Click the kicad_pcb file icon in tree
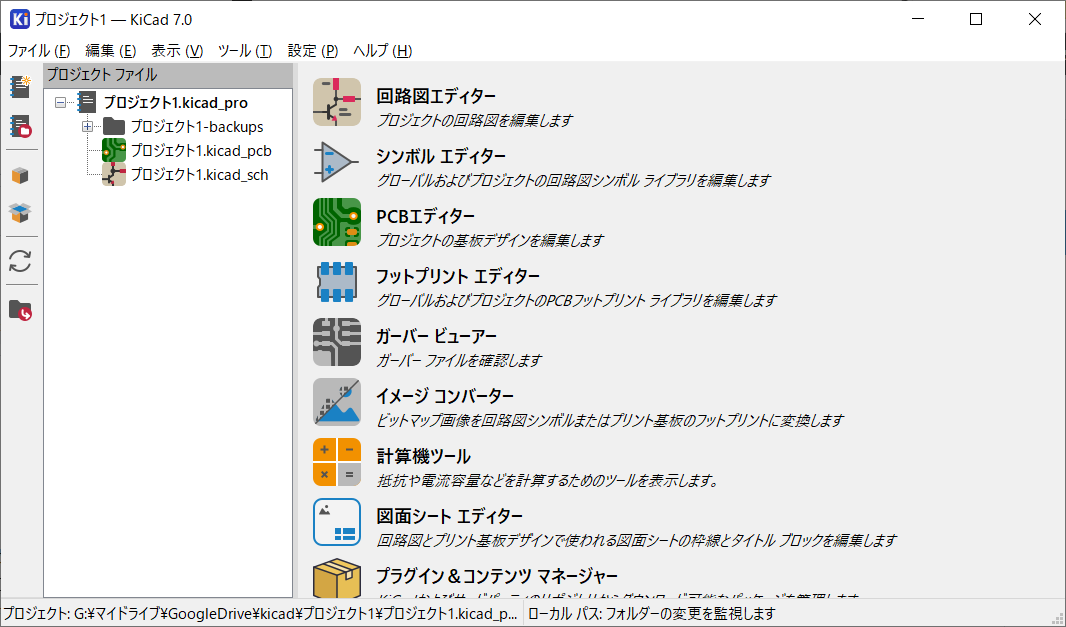Image resolution: width=1066 pixels, height=627 pixels. (114, 150)
